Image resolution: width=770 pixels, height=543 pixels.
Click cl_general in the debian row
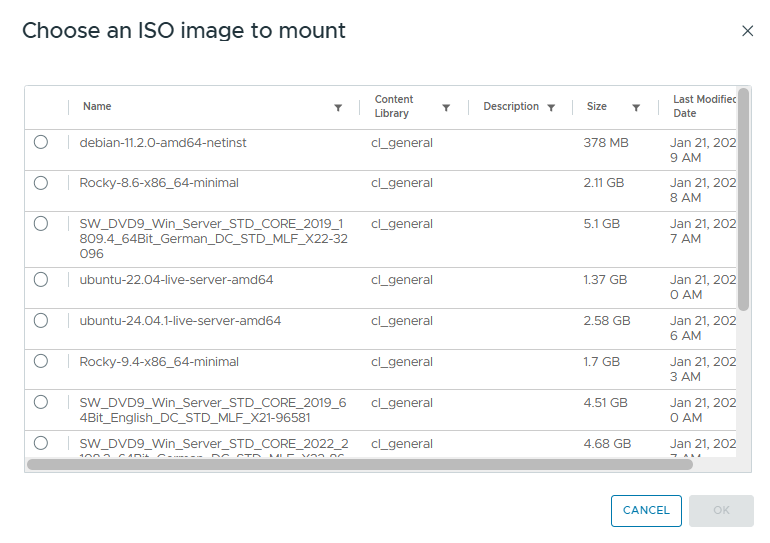(402, 143)
